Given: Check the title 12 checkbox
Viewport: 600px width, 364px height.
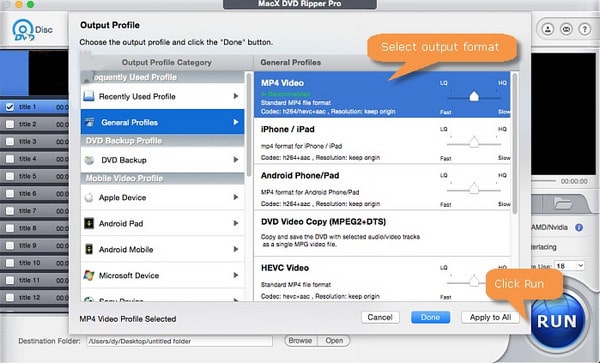Looking at the screenshot, I should 10,297.
